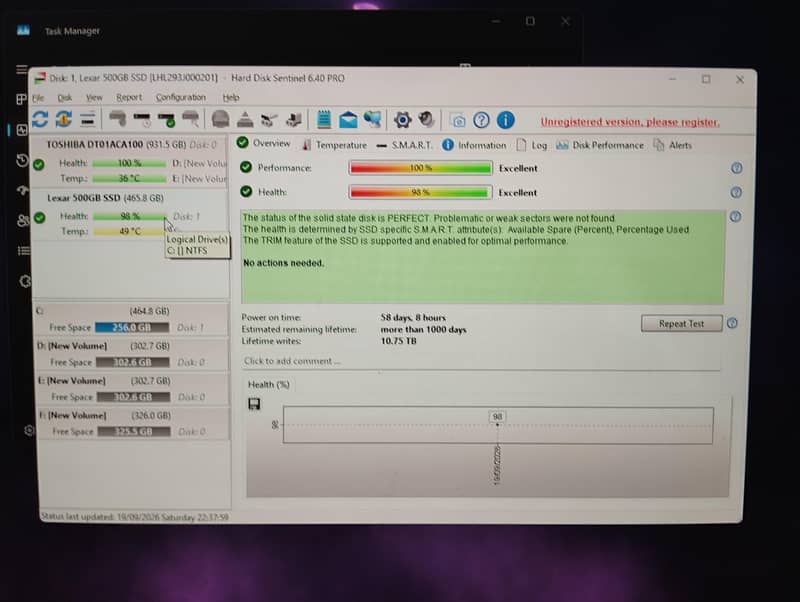Switch to the Log tab
The image size is (800, 602).
[x=532, y=145]
